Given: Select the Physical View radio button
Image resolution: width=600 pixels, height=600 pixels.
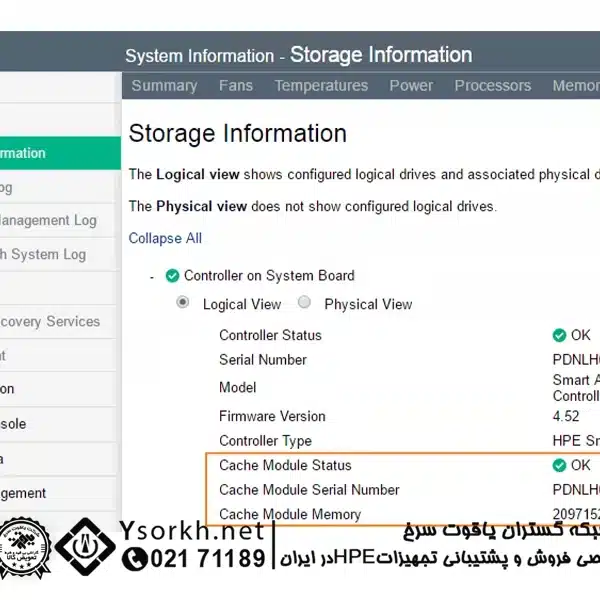Looking at the screenshot, I should [304, 303].
